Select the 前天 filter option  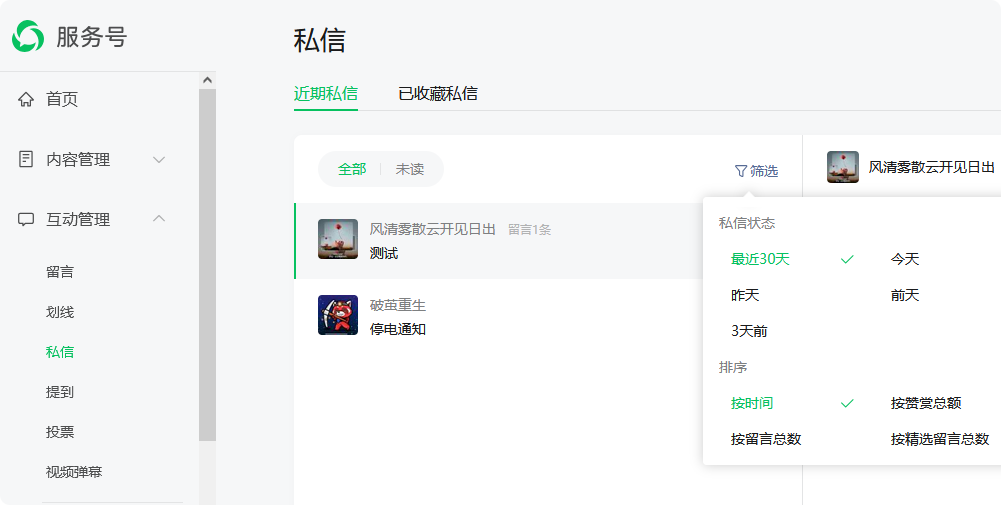point(905,296)
